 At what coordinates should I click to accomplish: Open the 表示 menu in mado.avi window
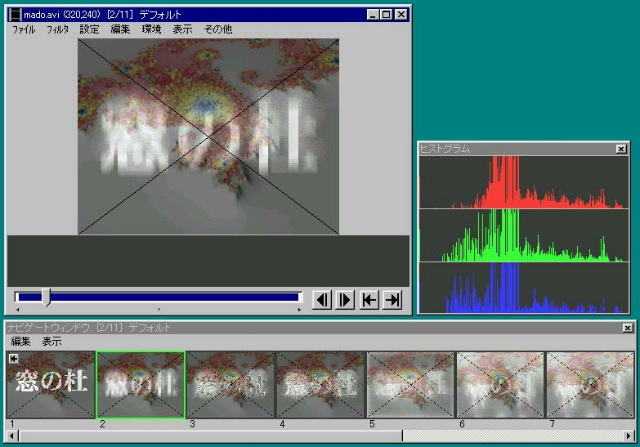pos(182,29)
